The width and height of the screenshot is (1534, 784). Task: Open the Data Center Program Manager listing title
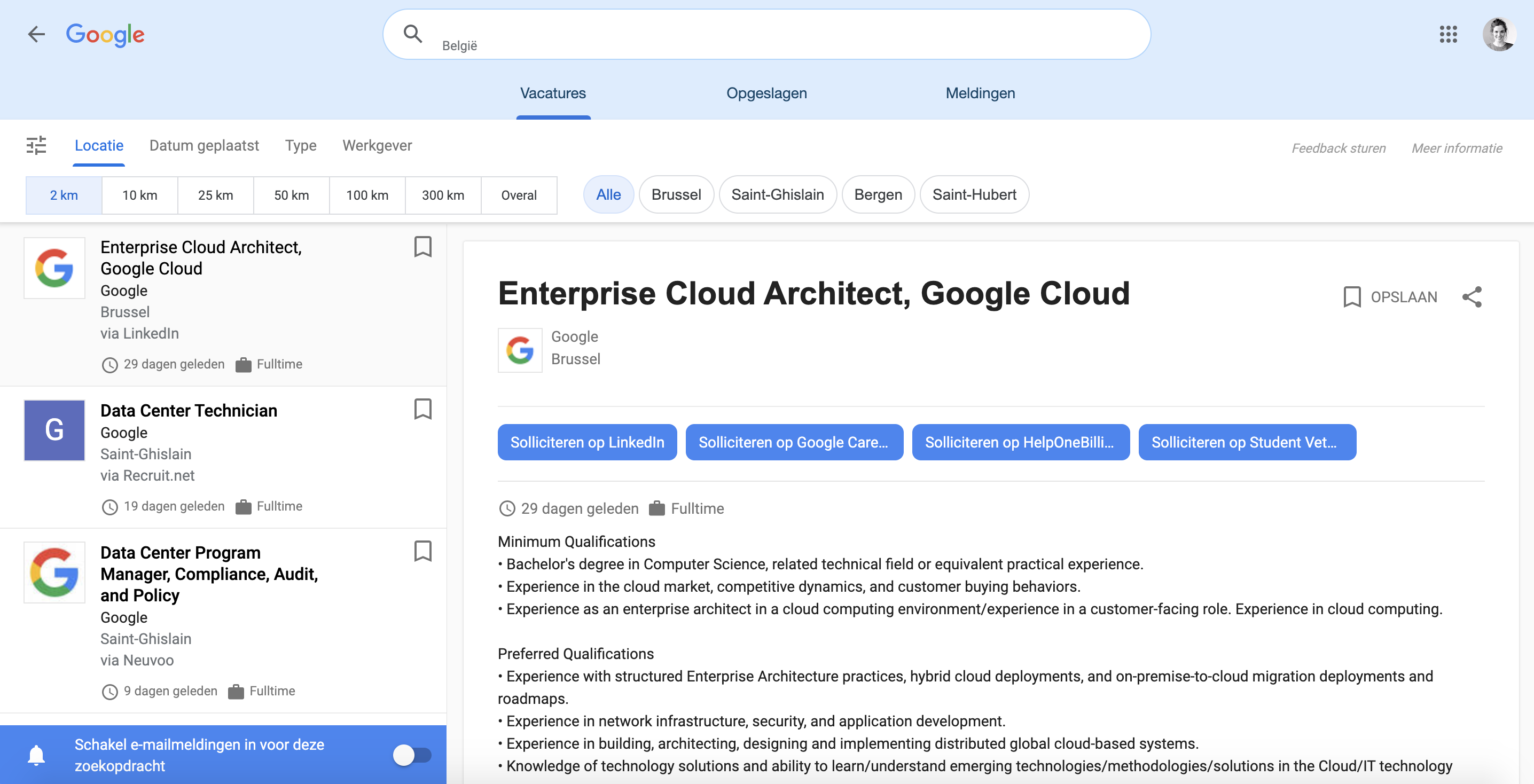209,574
